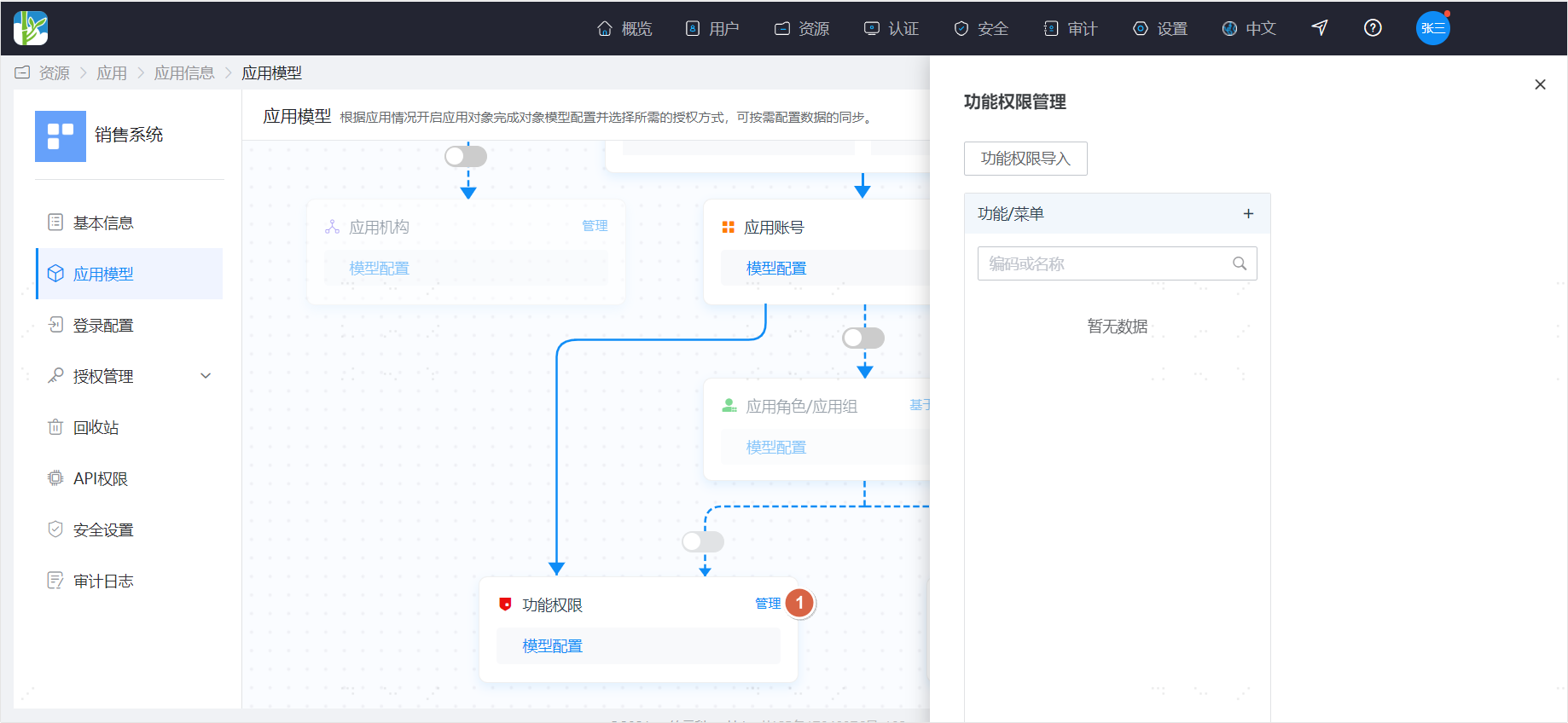Open 模型配置 in 应用角色/应用组 card
The height and width of the screenshot is (723, 1568).
click(x=776, y=448)
